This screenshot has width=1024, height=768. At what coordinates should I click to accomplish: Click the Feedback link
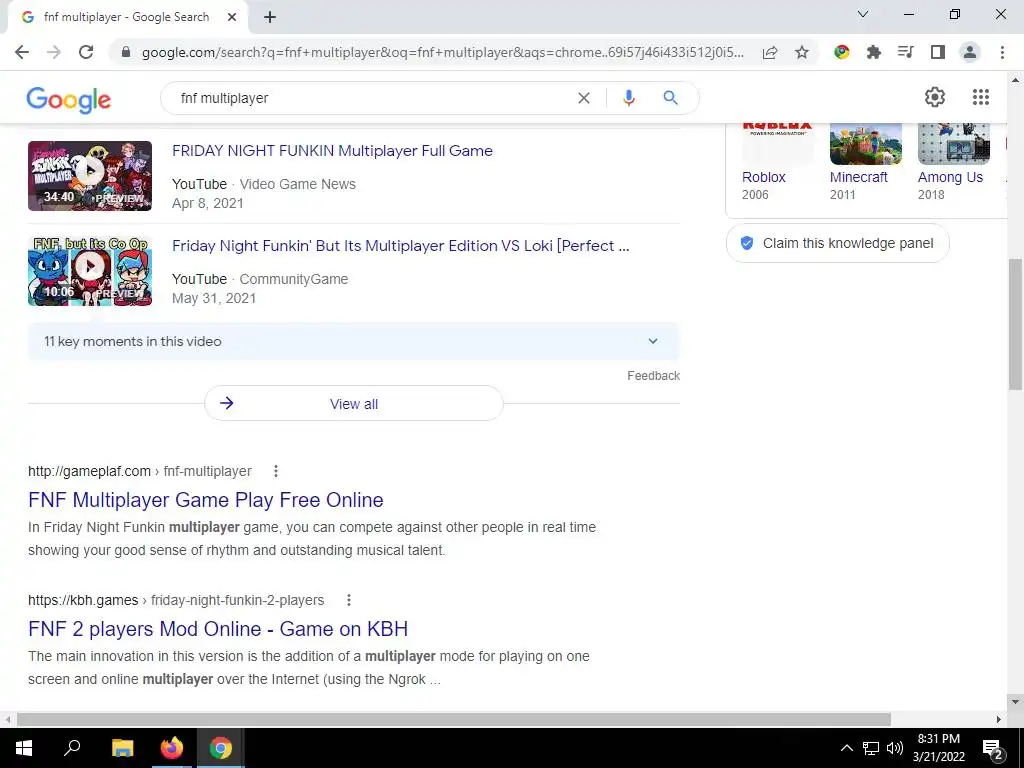[x=653, y=376]
